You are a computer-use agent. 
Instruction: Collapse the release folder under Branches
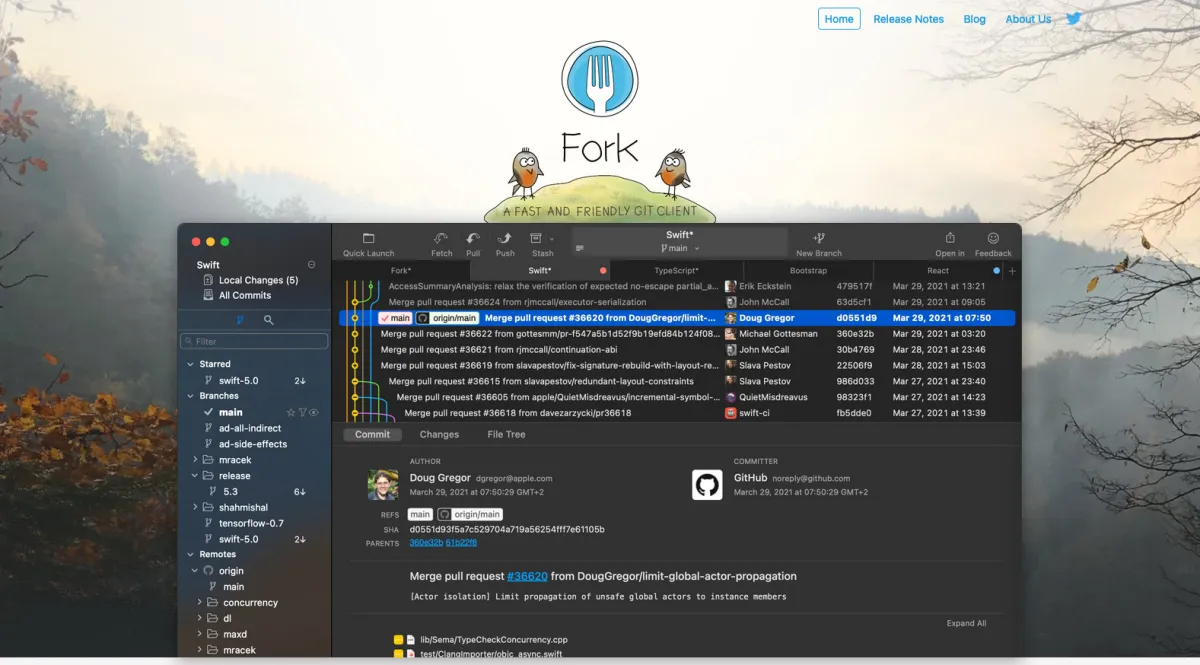(x=195, y=476)
